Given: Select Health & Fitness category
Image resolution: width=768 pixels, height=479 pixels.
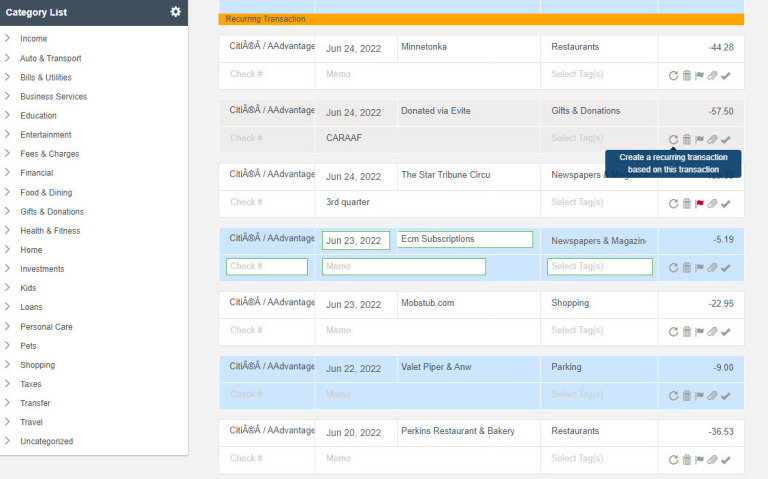Looking at the screenshot, I should [50, 231].
